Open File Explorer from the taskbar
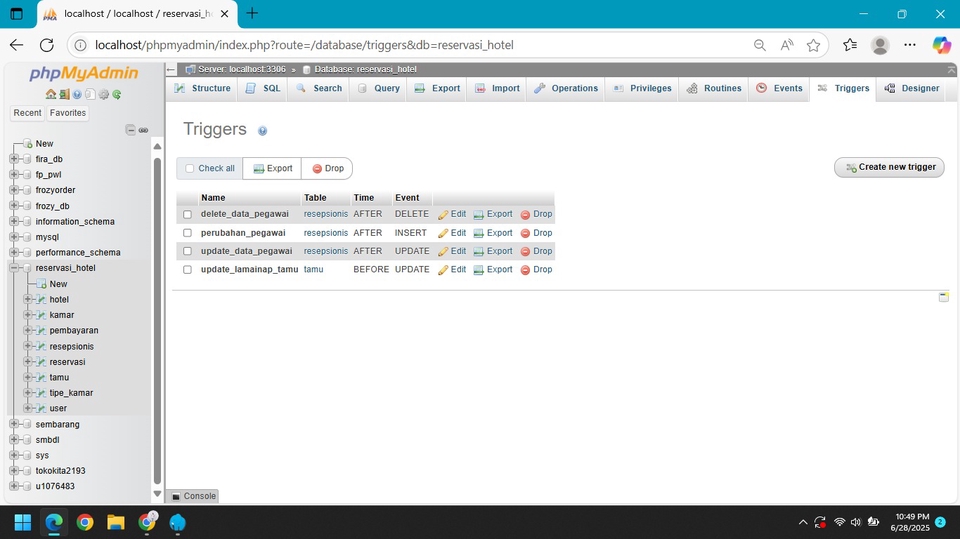Image resolution: width=960 pixels, height=539 pixels. point(116,522)
